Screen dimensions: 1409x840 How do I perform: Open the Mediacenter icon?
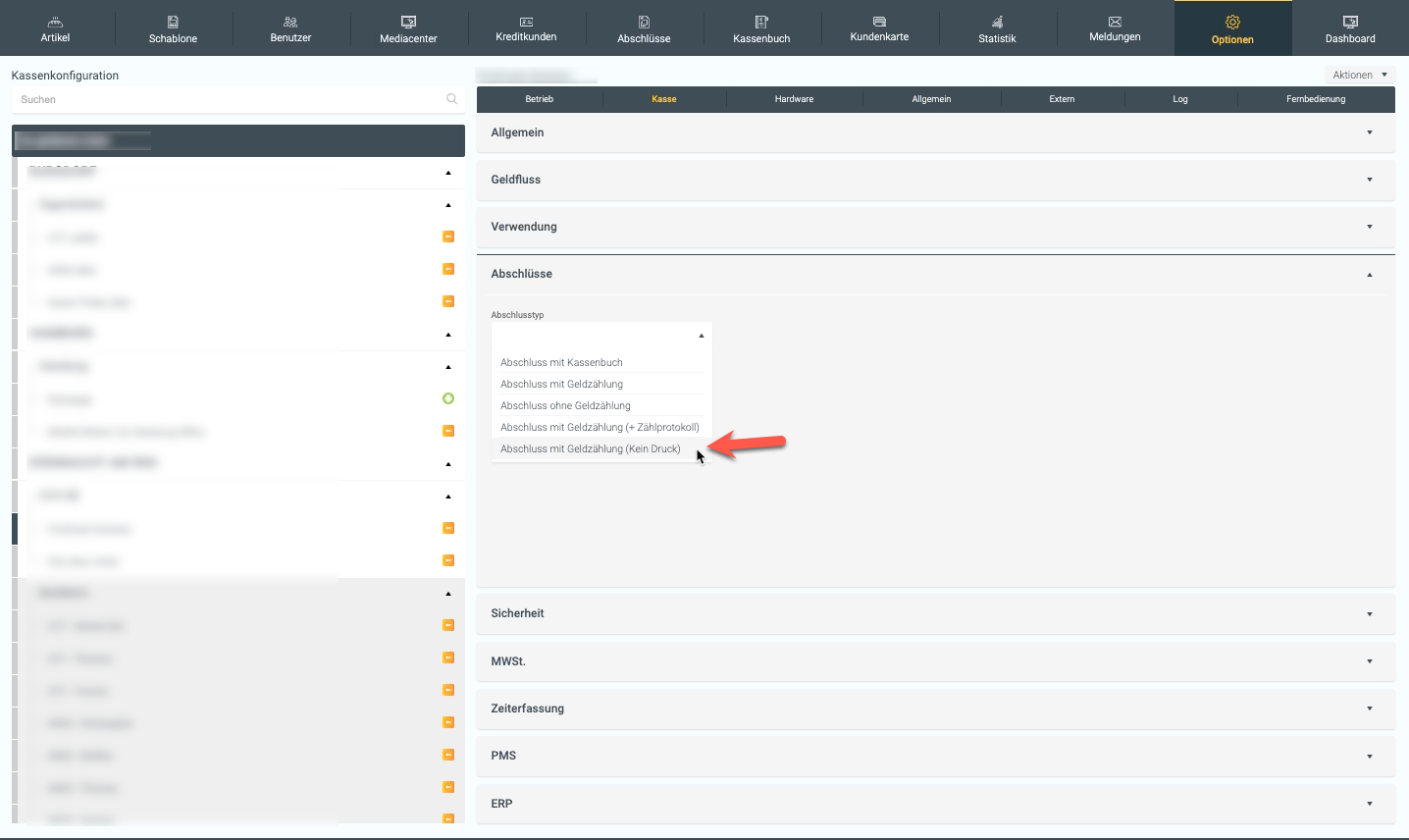click(x=408, y=22)
